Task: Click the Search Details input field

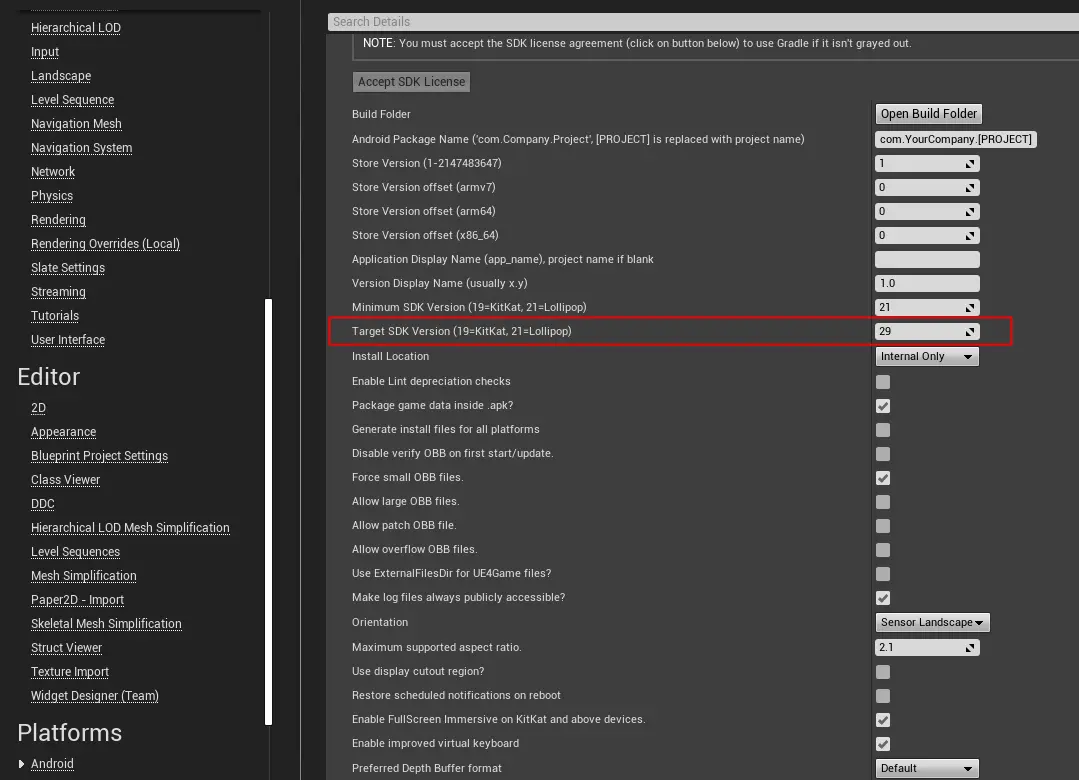Action: [x=700, y=21]
